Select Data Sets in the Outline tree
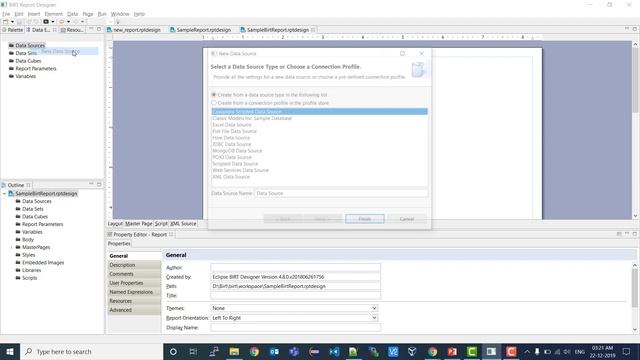The height and width of the screenshot is (360, 640). (x=29, y=209)
